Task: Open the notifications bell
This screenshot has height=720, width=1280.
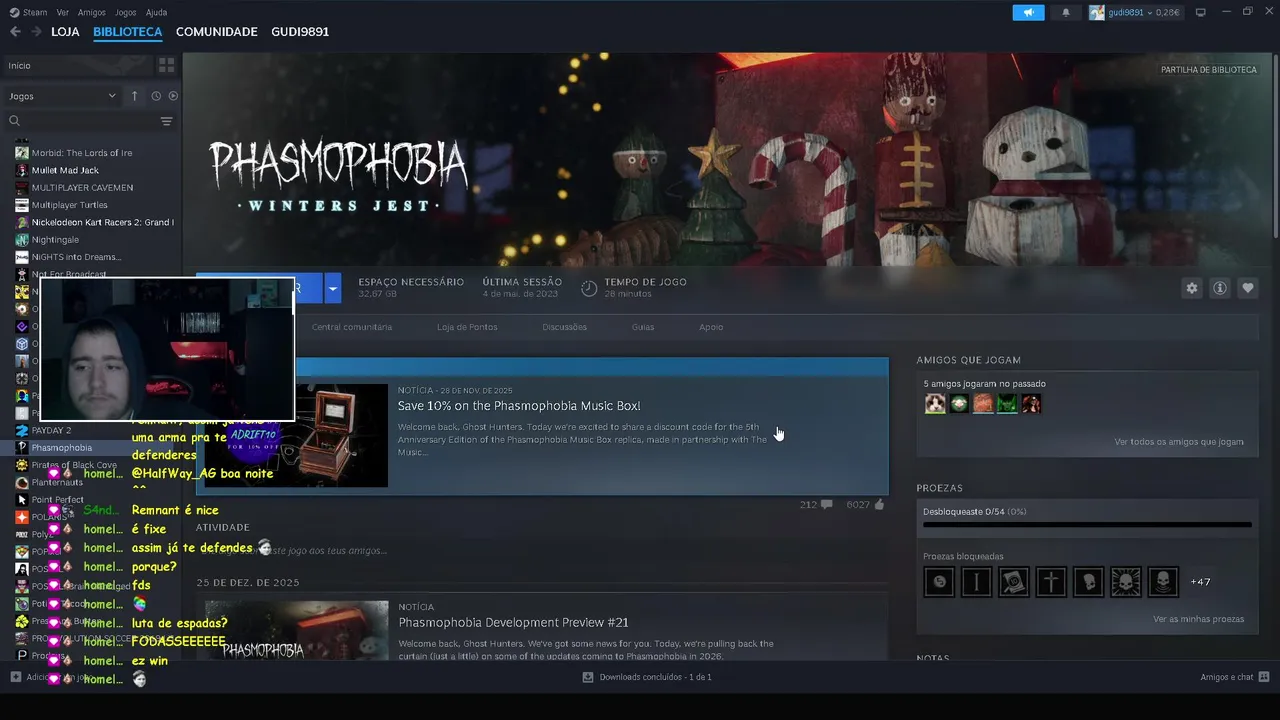Action: [x=1065, y=12]
